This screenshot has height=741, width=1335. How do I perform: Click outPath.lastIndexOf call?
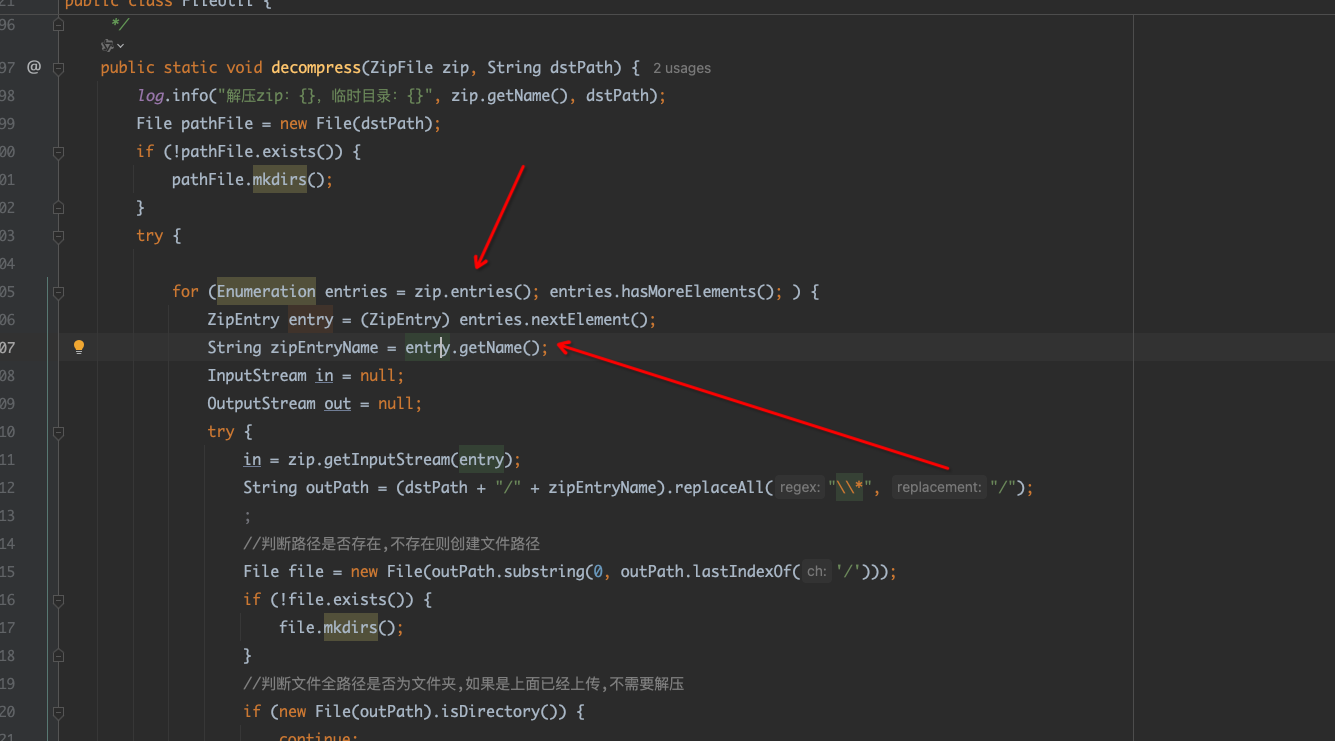(709, 571)
